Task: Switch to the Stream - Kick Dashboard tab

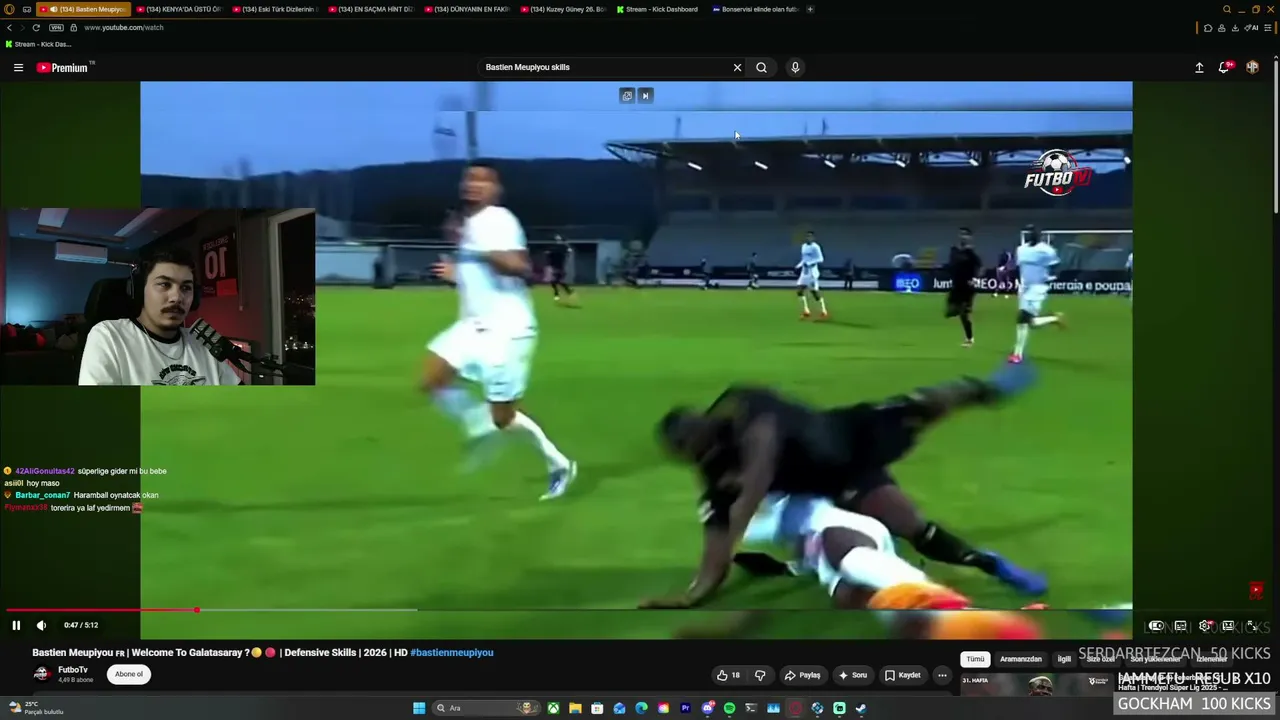Action: (658, 9)
